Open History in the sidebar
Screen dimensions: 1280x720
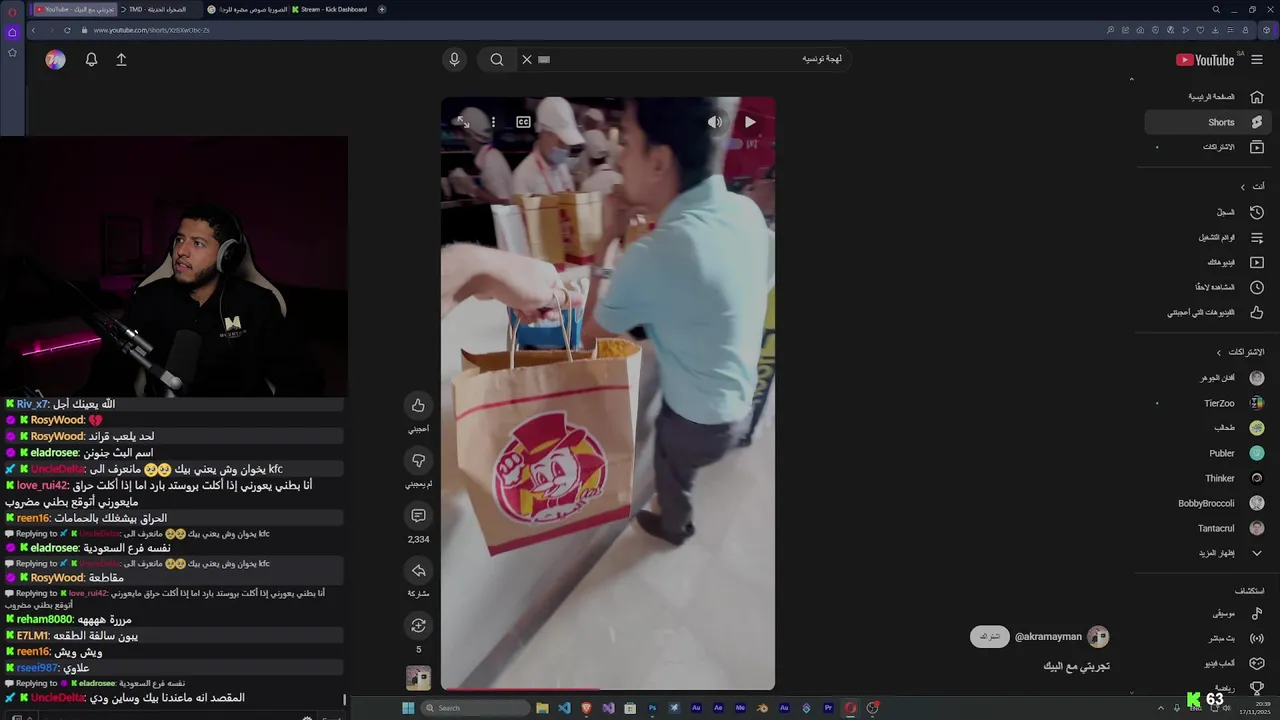(x=1207, y=212)
